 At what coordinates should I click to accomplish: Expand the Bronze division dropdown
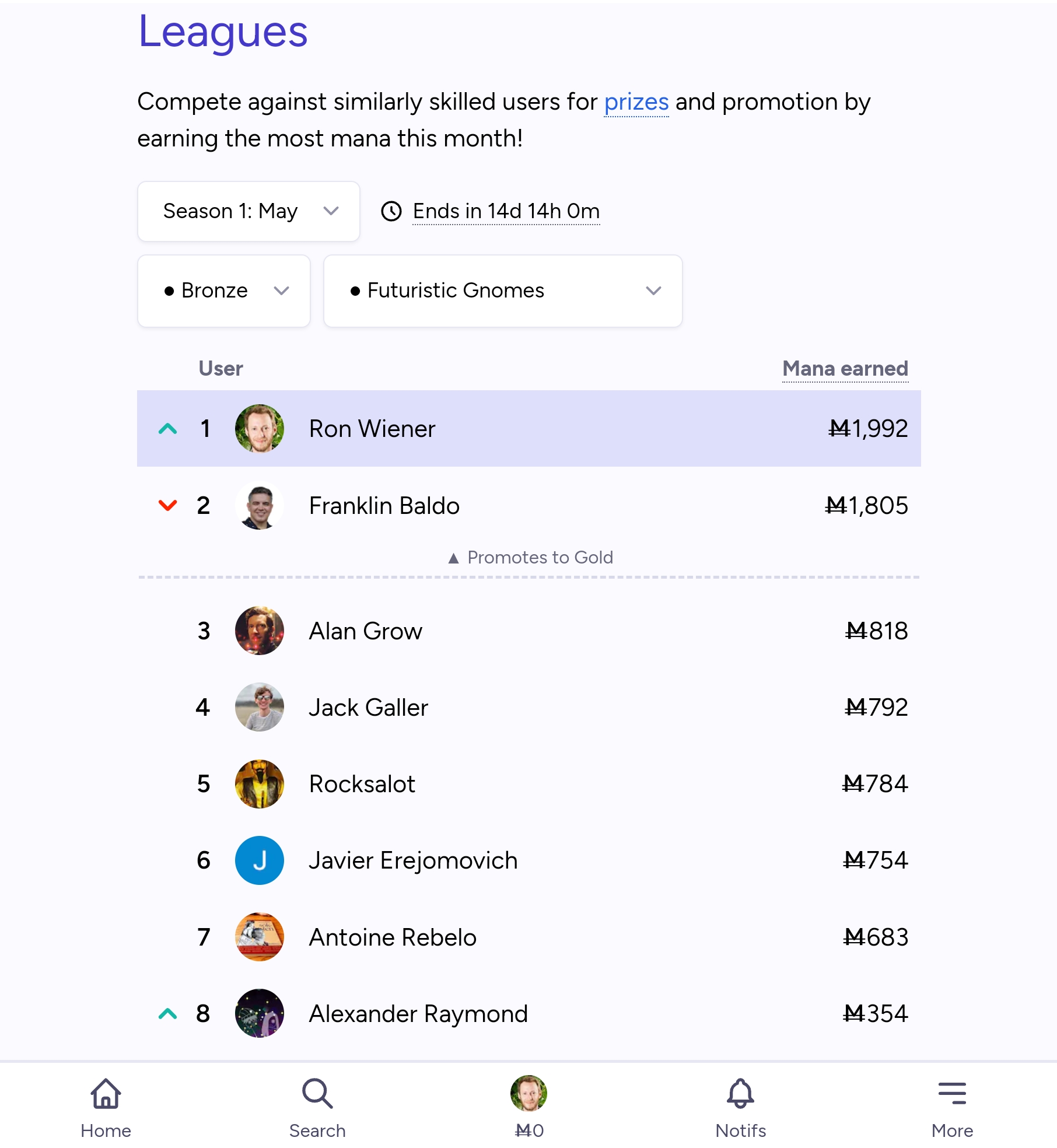tap(224, 290)
